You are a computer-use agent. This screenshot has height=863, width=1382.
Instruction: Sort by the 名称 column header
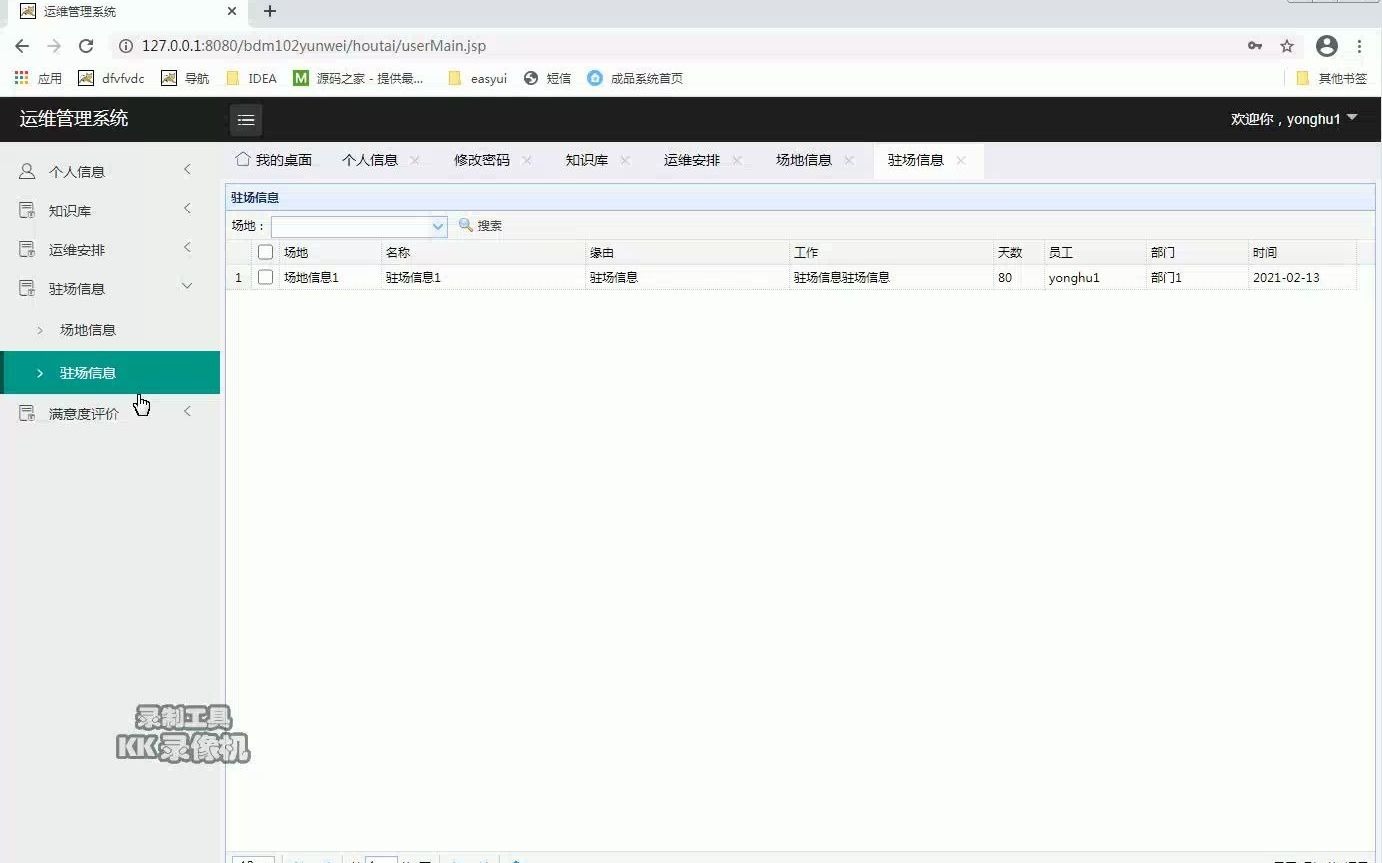(483, 252)
